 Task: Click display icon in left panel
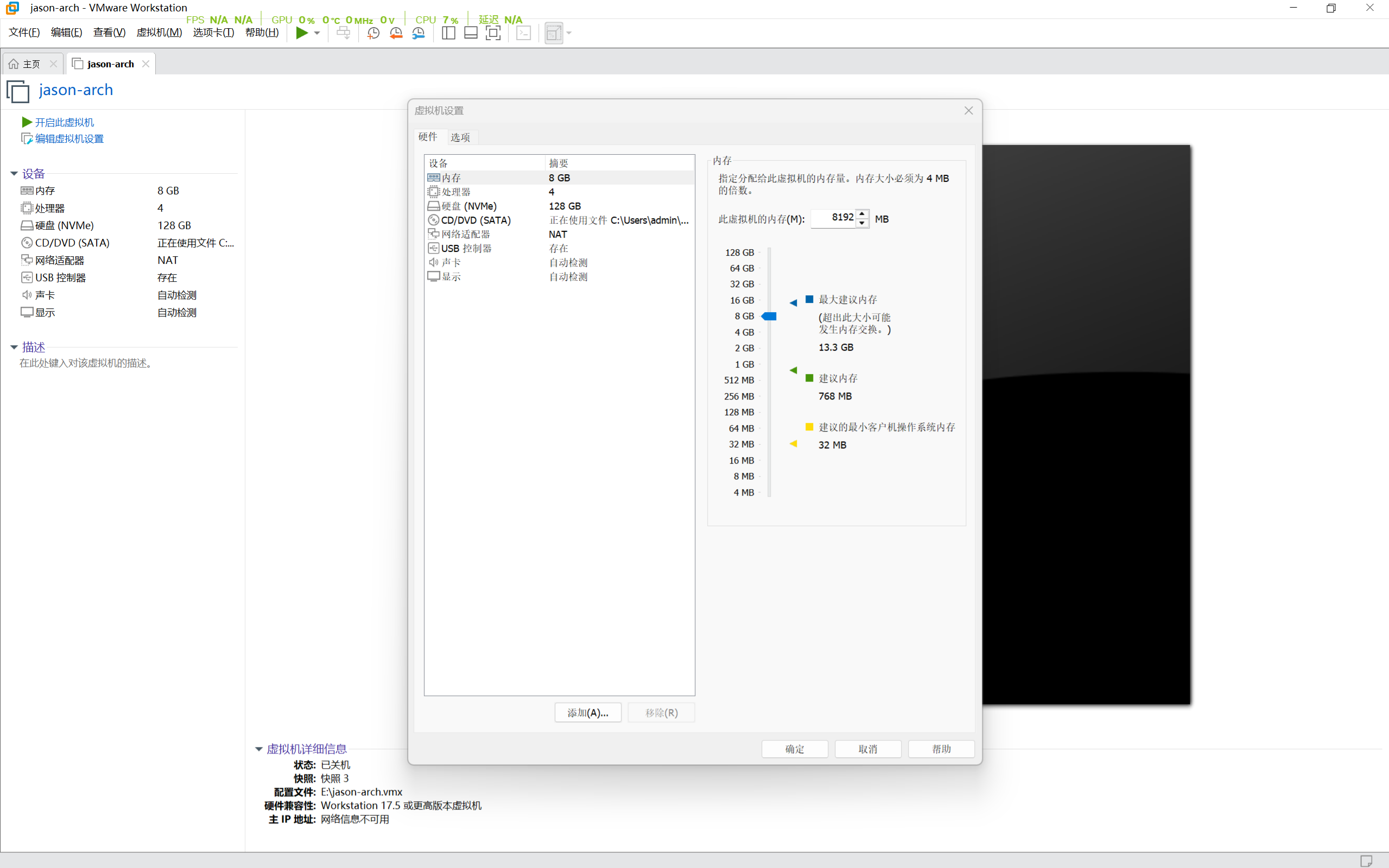tap(27, 312)
